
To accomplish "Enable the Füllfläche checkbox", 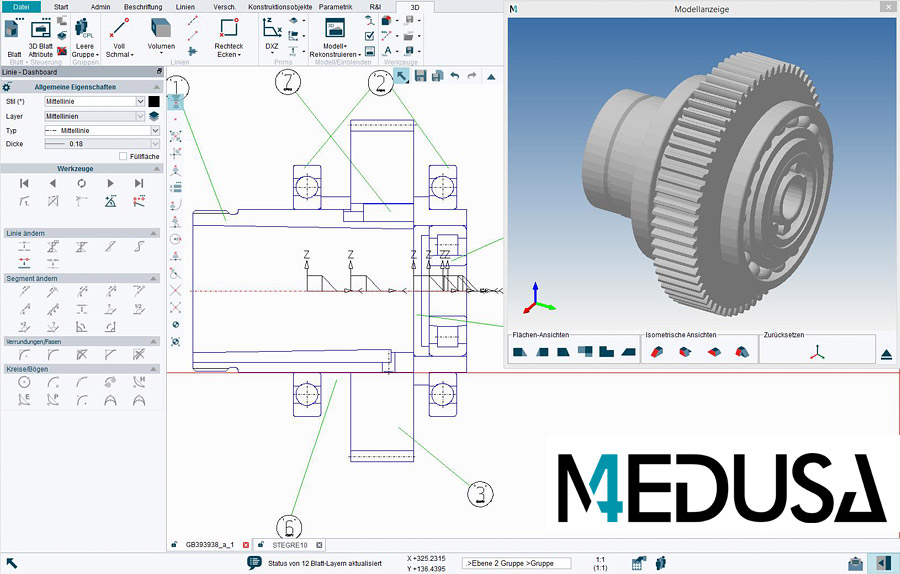I will [123, 156].
